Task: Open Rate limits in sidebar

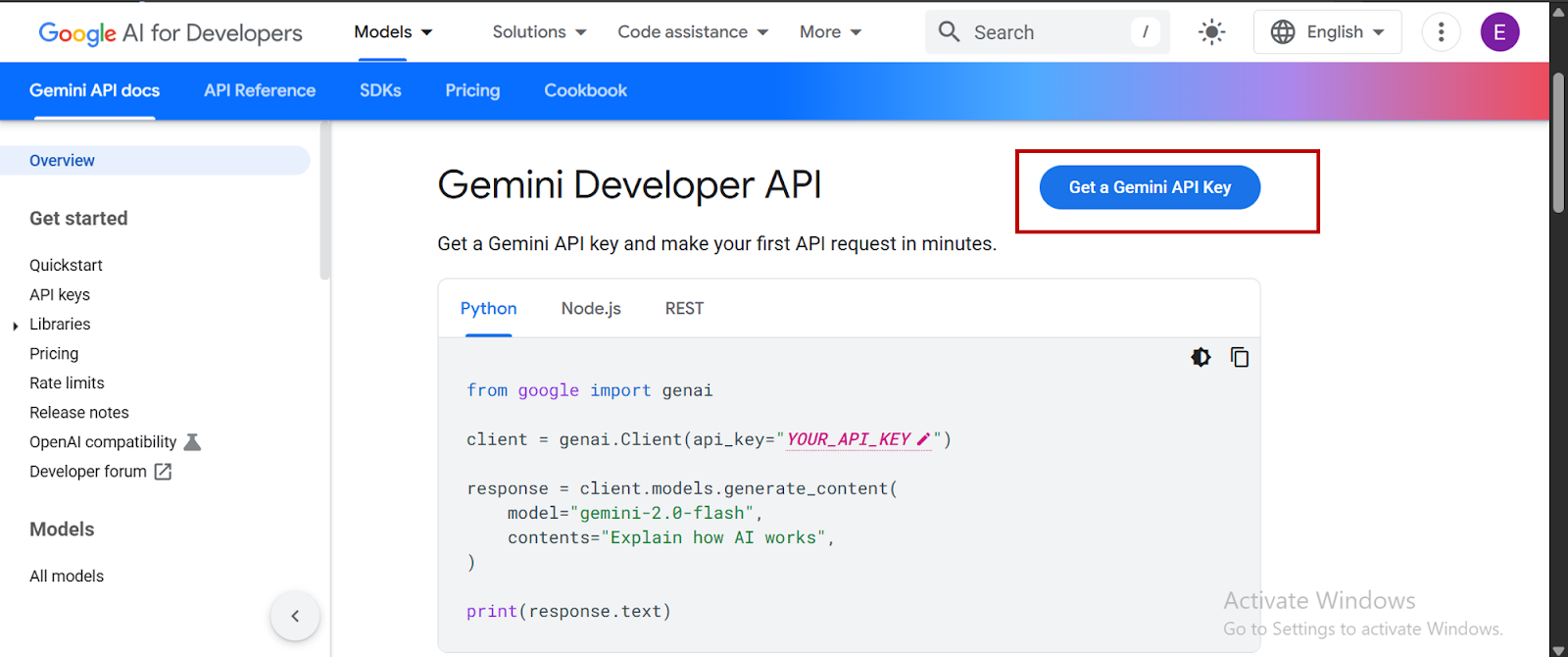Action: click(x=67, y=383)
